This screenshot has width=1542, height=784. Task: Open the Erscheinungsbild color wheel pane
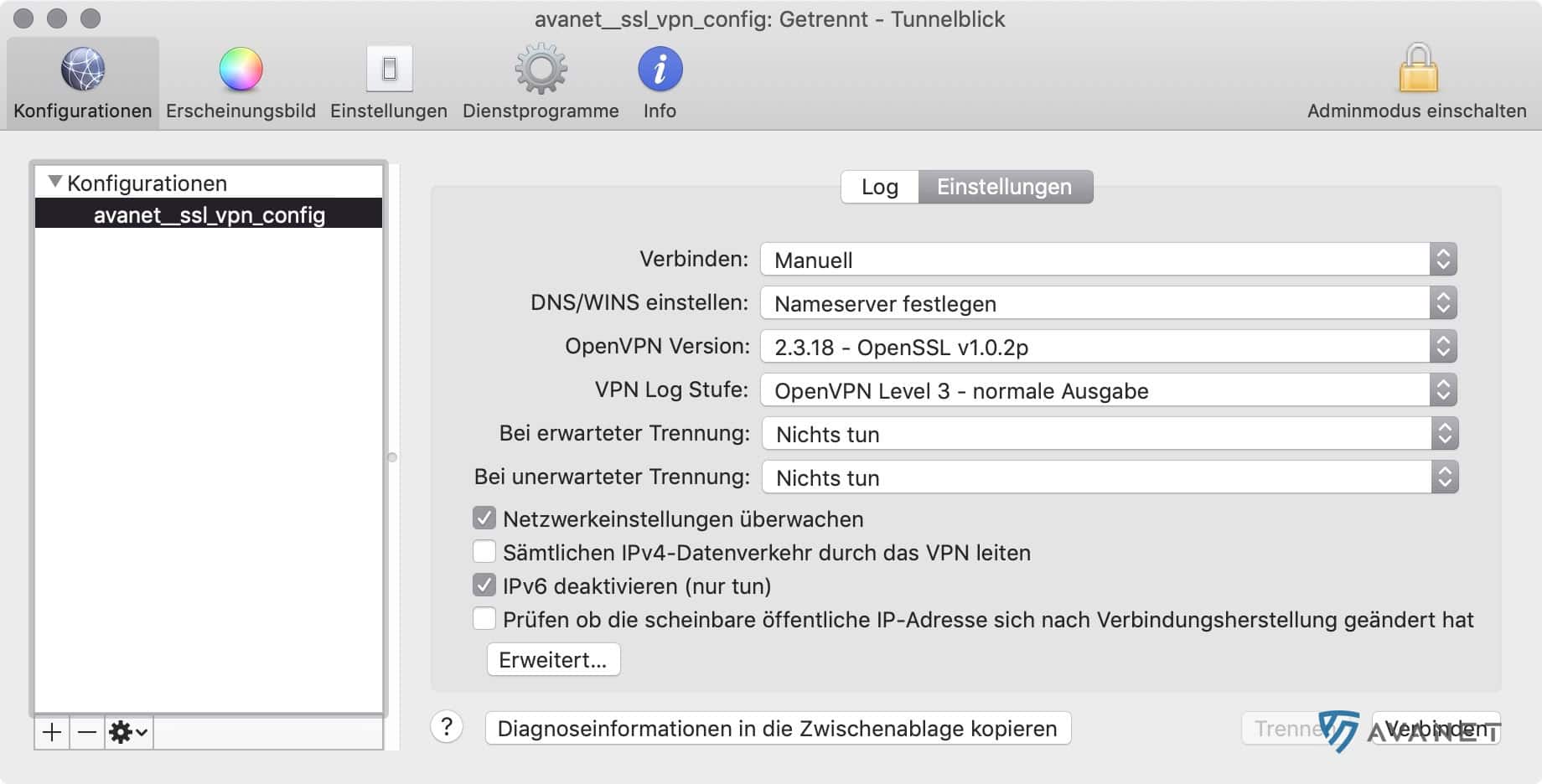(x=241, y=83)
